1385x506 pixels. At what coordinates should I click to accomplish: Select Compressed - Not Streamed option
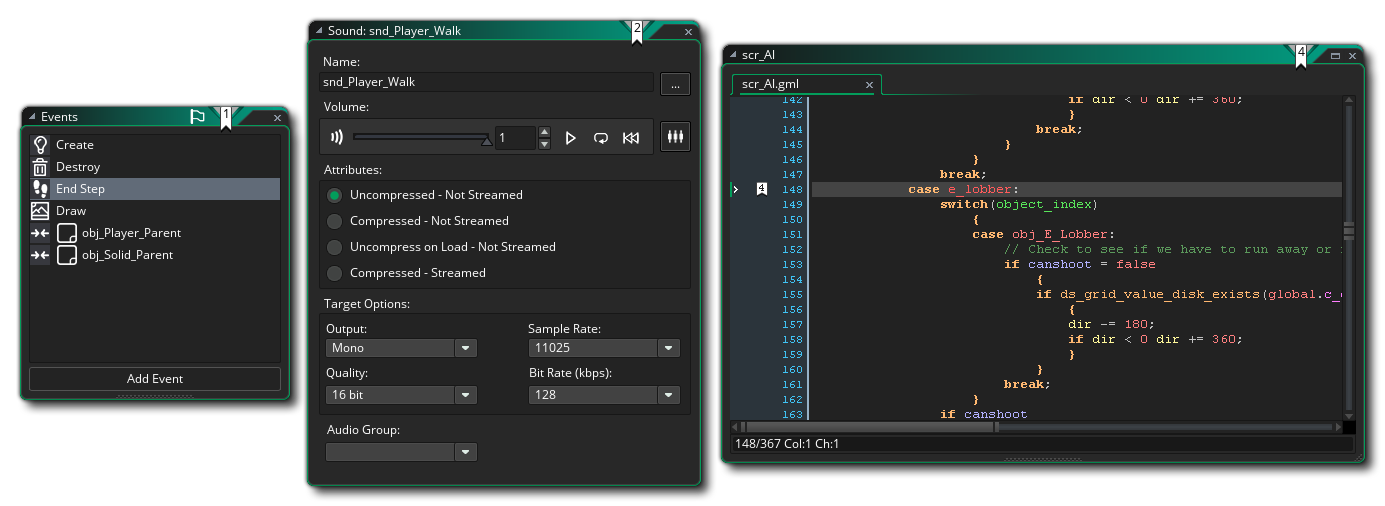point(335,221)
